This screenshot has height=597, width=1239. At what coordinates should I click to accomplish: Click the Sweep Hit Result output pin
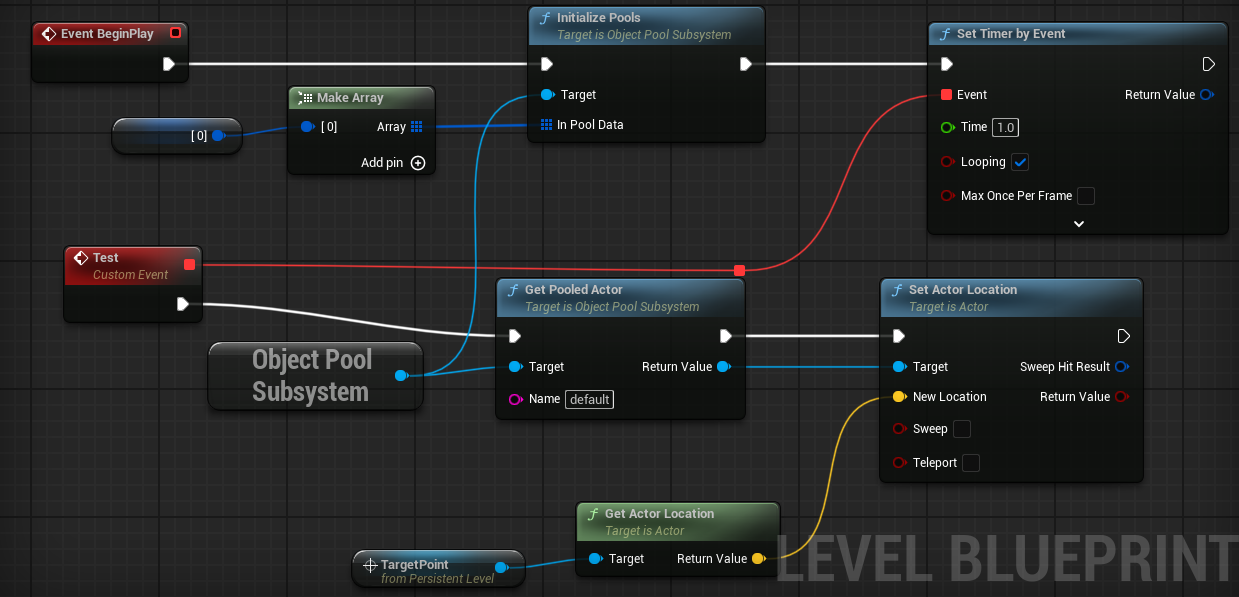(x=1122, y=367)
